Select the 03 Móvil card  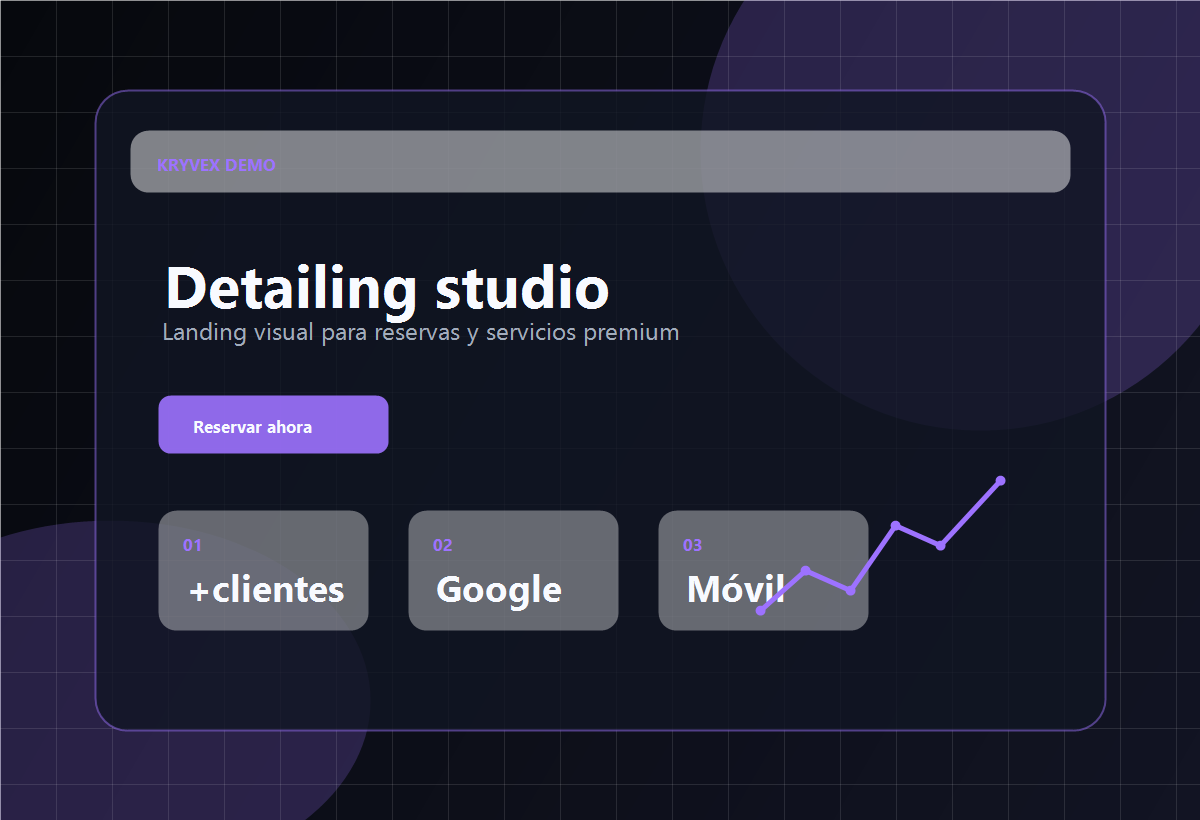point(763,571)
